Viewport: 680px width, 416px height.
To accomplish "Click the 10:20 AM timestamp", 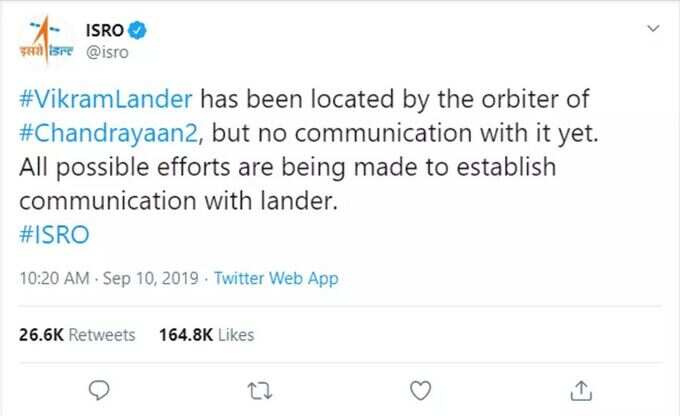I will point(54,278).
